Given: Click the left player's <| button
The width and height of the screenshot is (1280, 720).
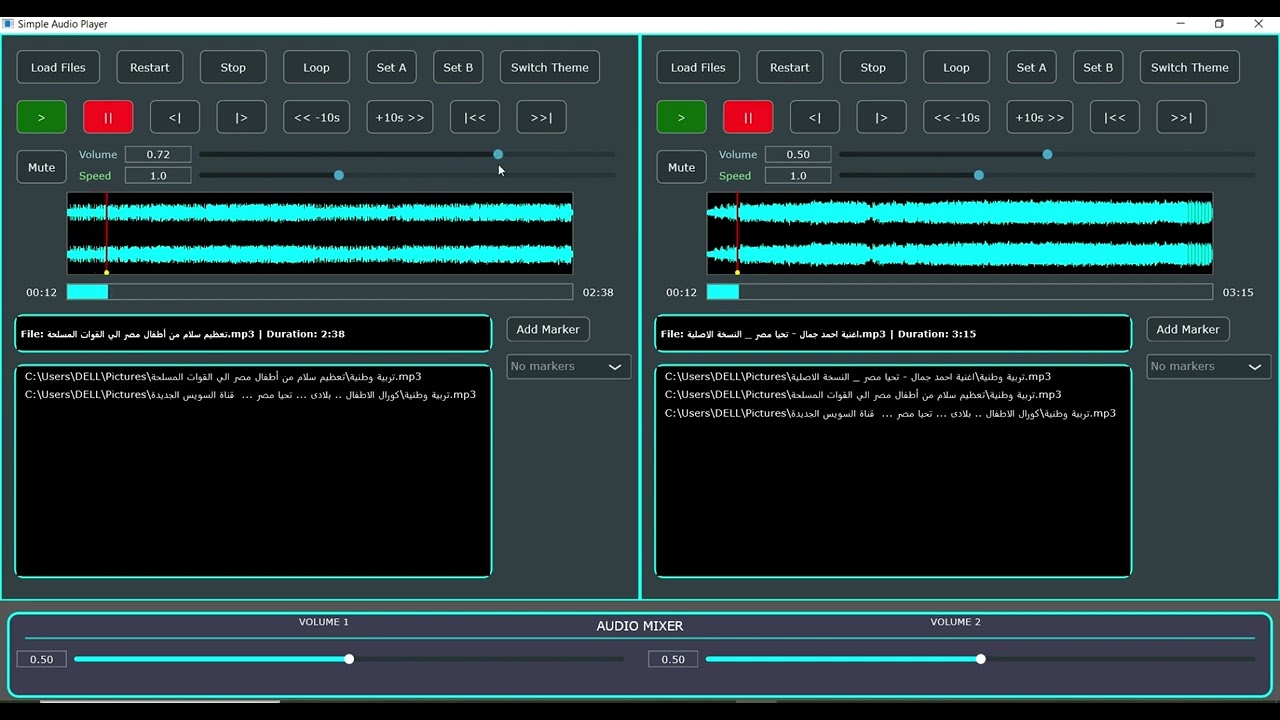Looking at the screenshot, I should click(x=175, y=117).
